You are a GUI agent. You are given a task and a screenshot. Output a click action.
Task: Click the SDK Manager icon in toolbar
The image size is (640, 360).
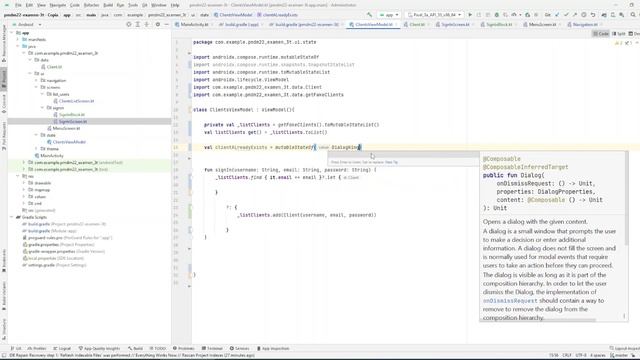tap(621, 15)
